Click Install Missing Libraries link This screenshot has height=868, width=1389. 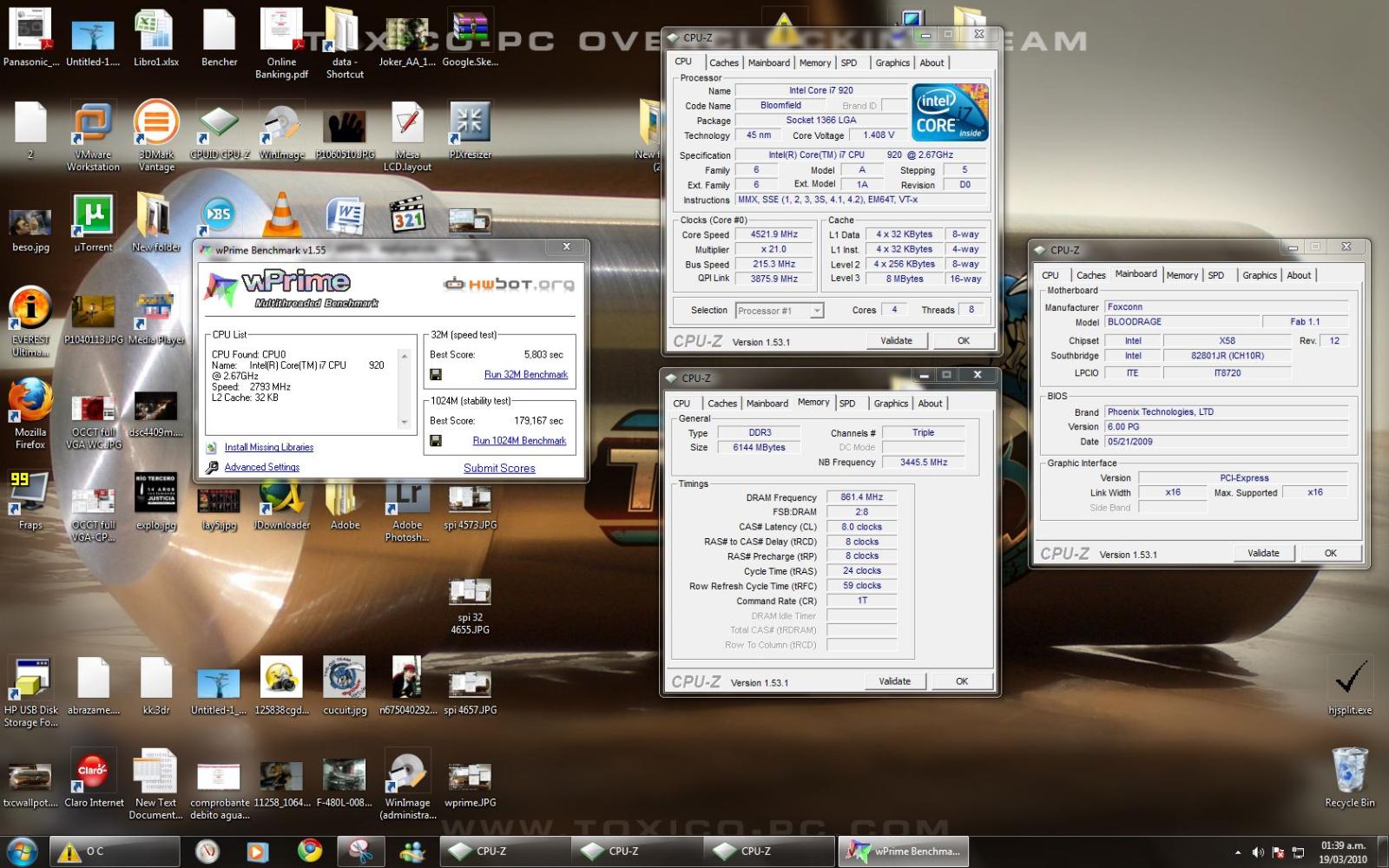(x=269, y=447)
